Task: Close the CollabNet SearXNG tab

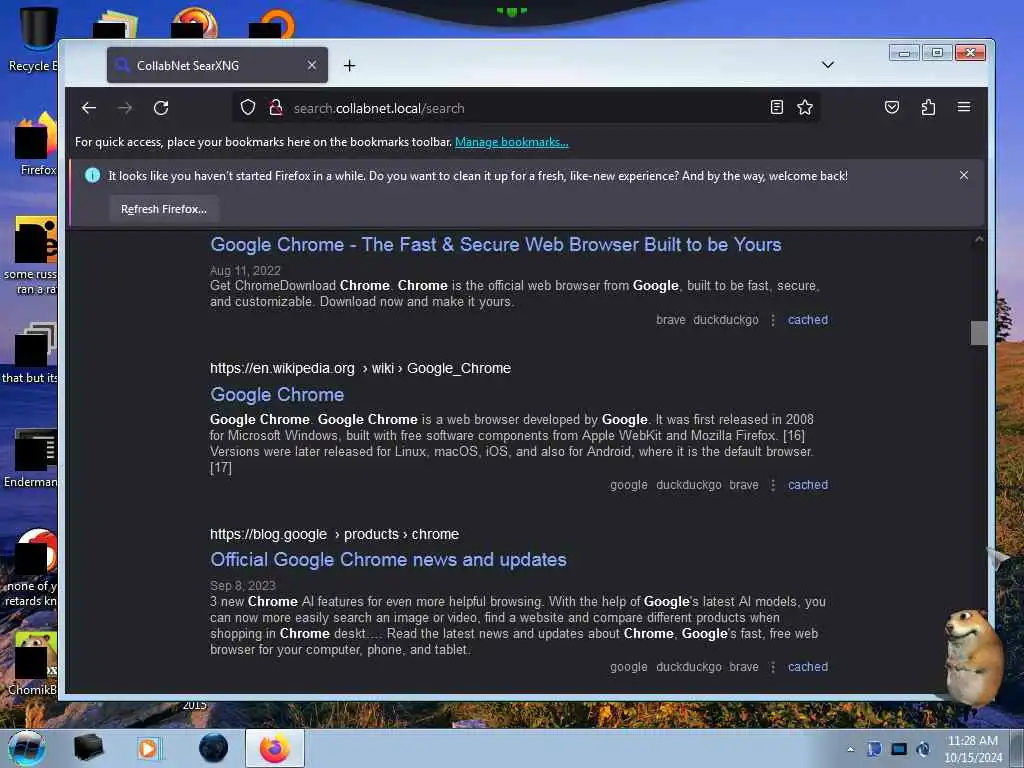Action: [x=312, y=65]
